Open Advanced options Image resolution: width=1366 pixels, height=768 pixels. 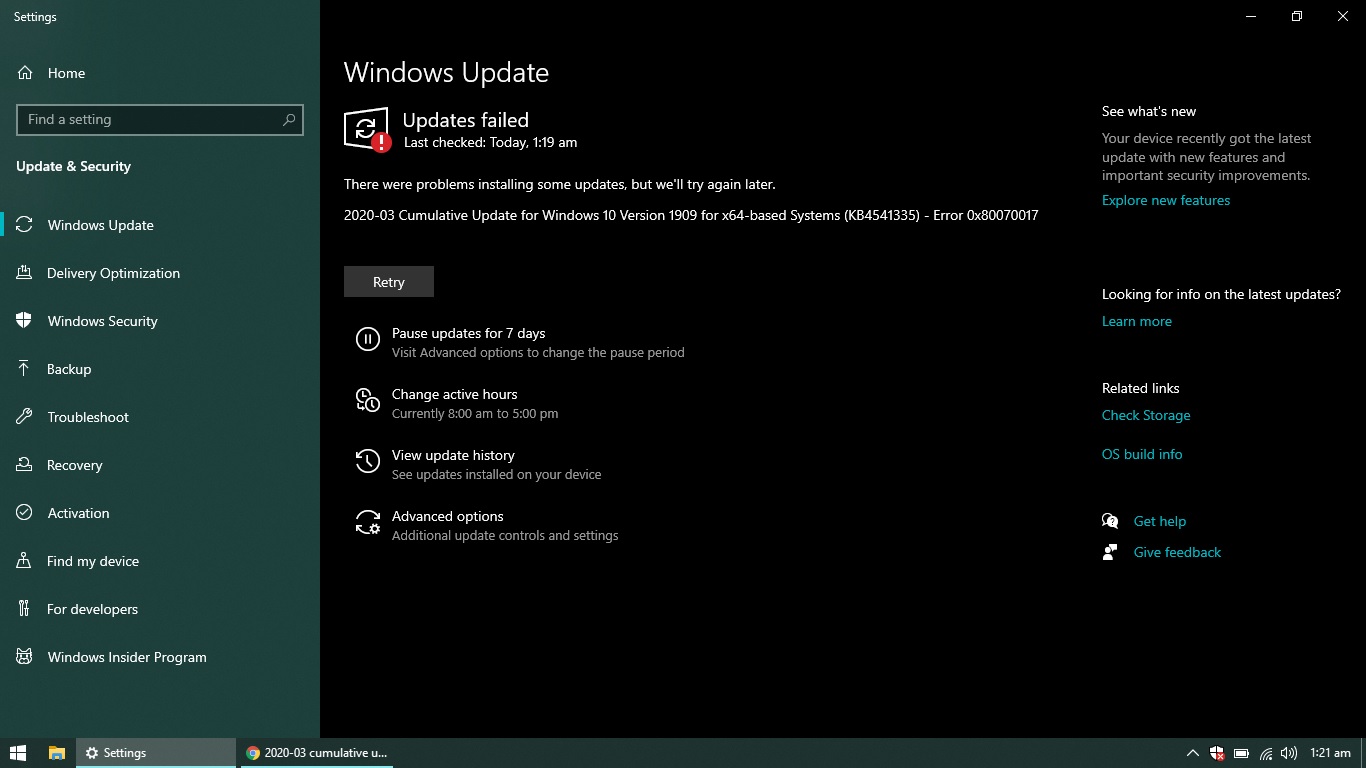447,516
